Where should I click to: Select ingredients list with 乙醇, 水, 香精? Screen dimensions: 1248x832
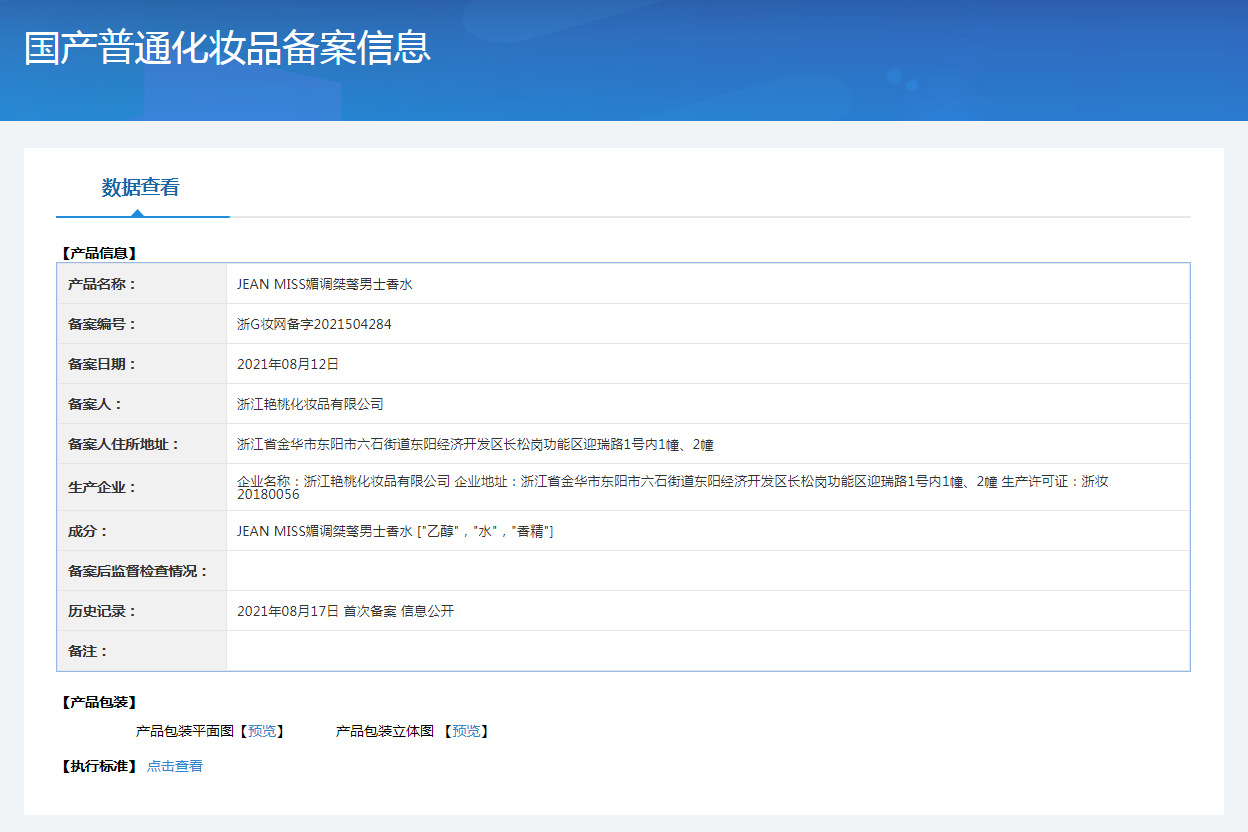coord(395,531)
